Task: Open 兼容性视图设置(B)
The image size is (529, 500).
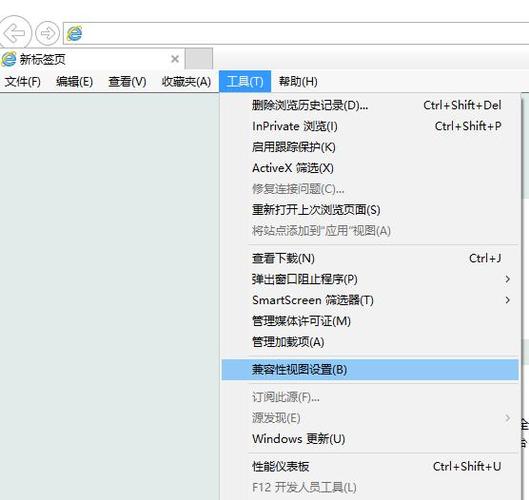Action: tap(370, 370)
